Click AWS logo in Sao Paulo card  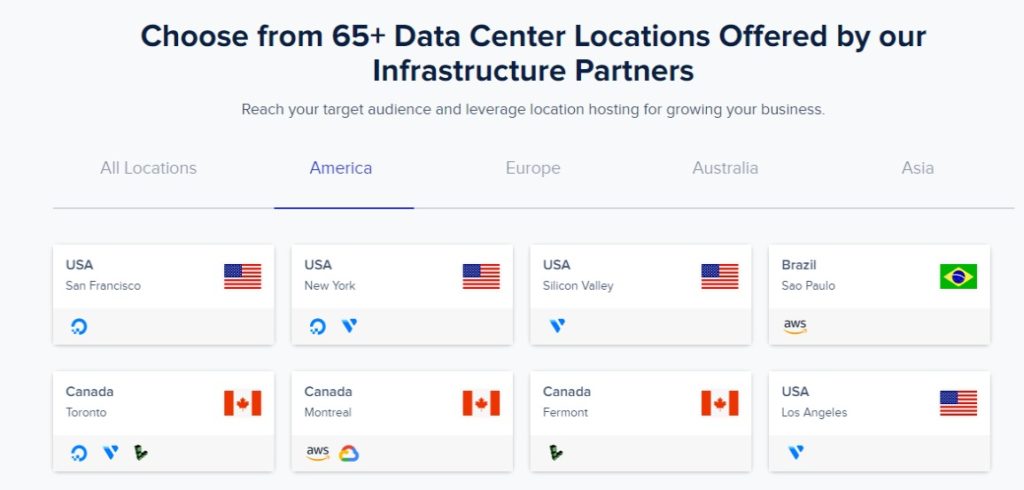[x=795, y=326]
